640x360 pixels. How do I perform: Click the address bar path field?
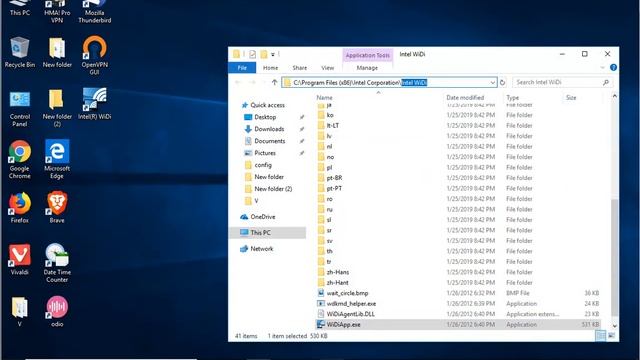coord(390,82)
